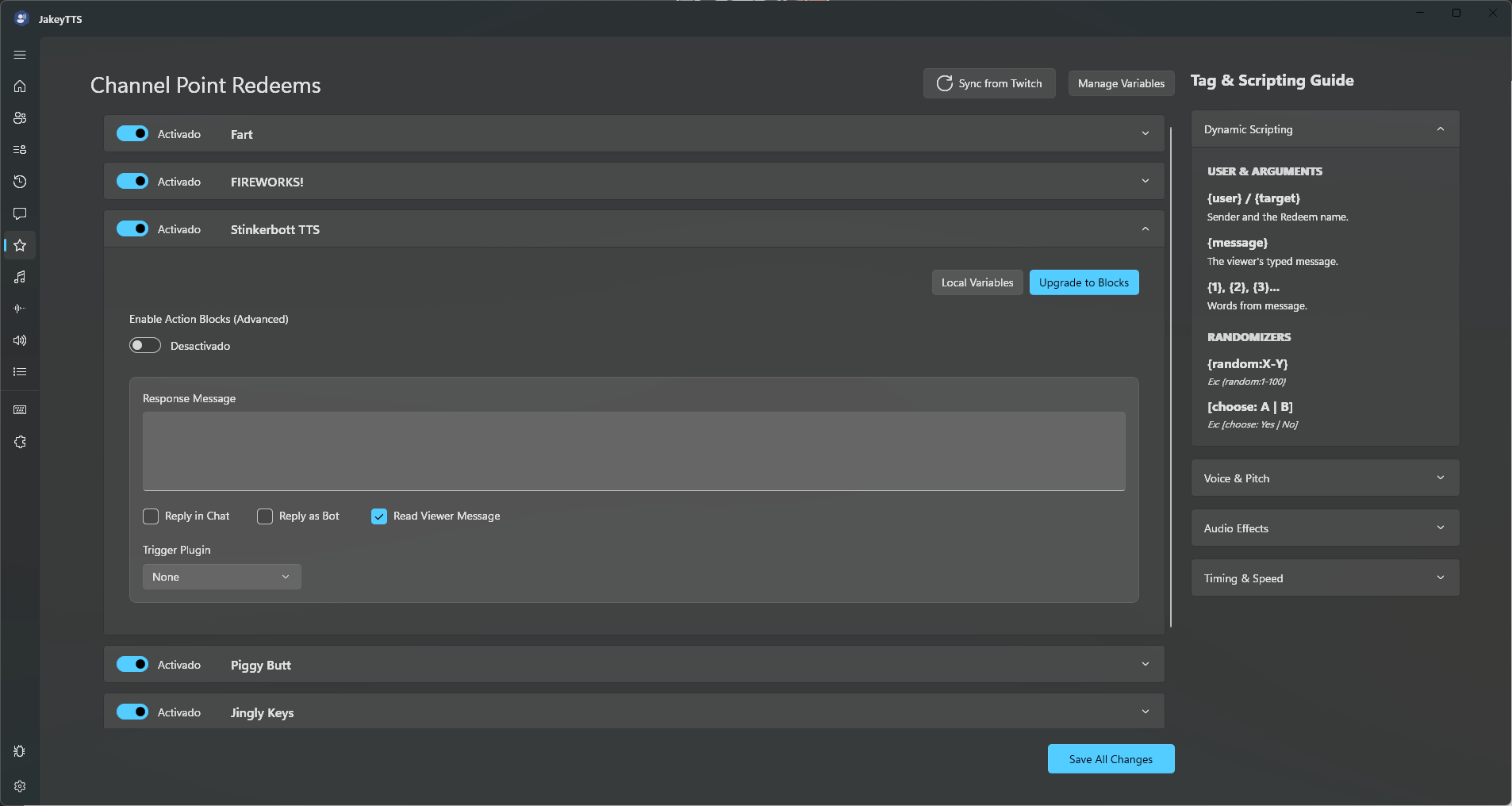Select the star channel point redeems icon

click(x=20, y=245)
